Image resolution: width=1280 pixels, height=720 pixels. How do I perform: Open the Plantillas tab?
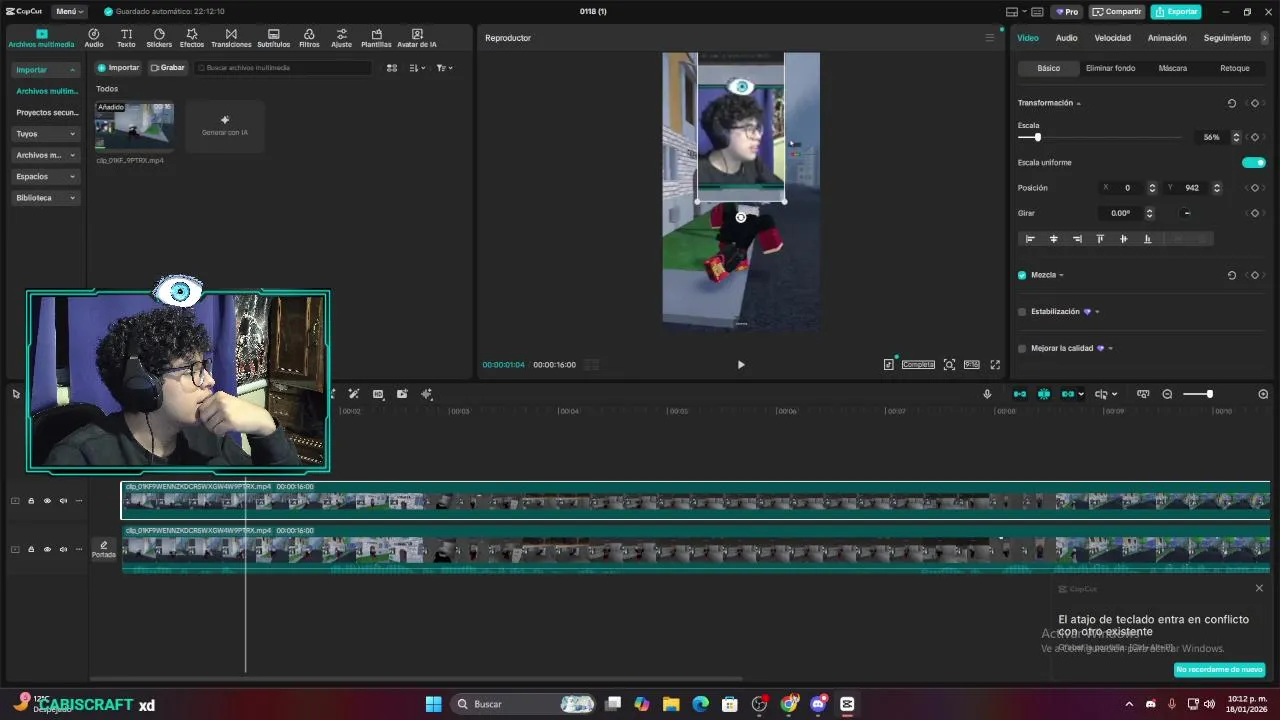click(376, 38)
